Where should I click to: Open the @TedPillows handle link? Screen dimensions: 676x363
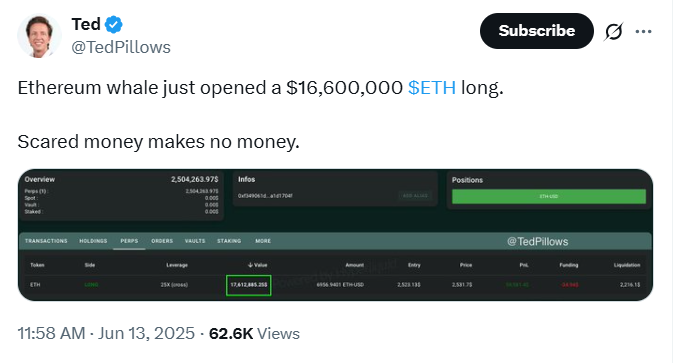pos(121,47)
